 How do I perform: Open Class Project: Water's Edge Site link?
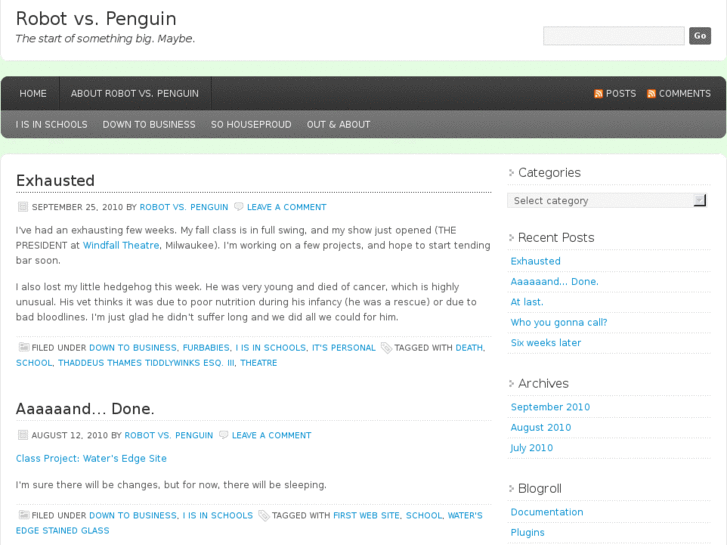[x=91, y=459]
